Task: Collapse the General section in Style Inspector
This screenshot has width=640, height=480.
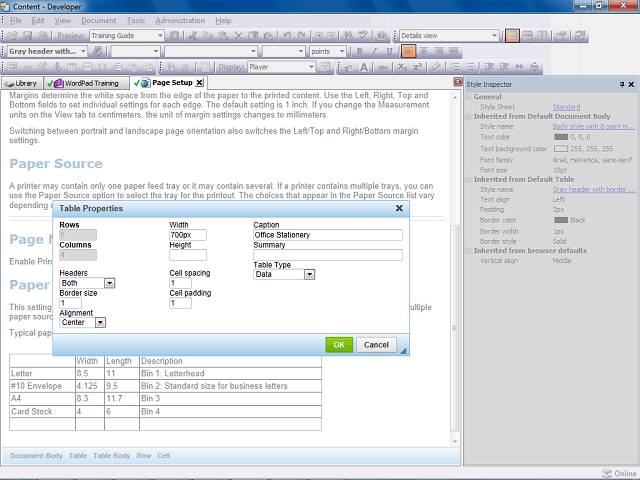Action: point(469,97)
